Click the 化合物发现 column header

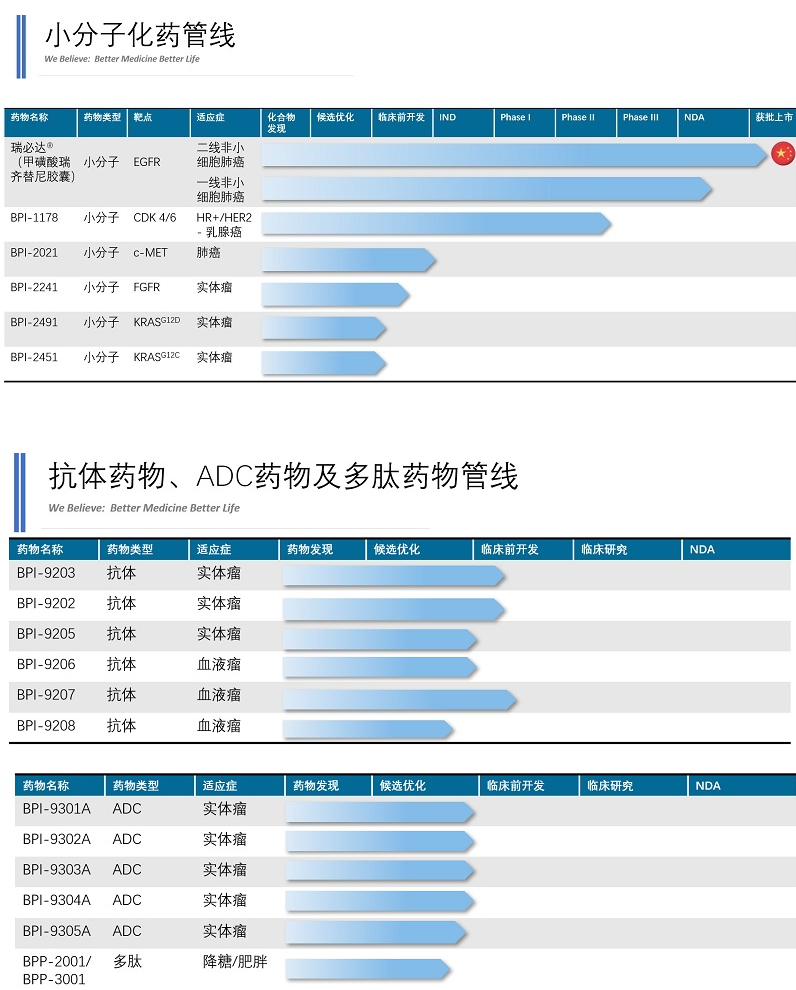point(281,122)
